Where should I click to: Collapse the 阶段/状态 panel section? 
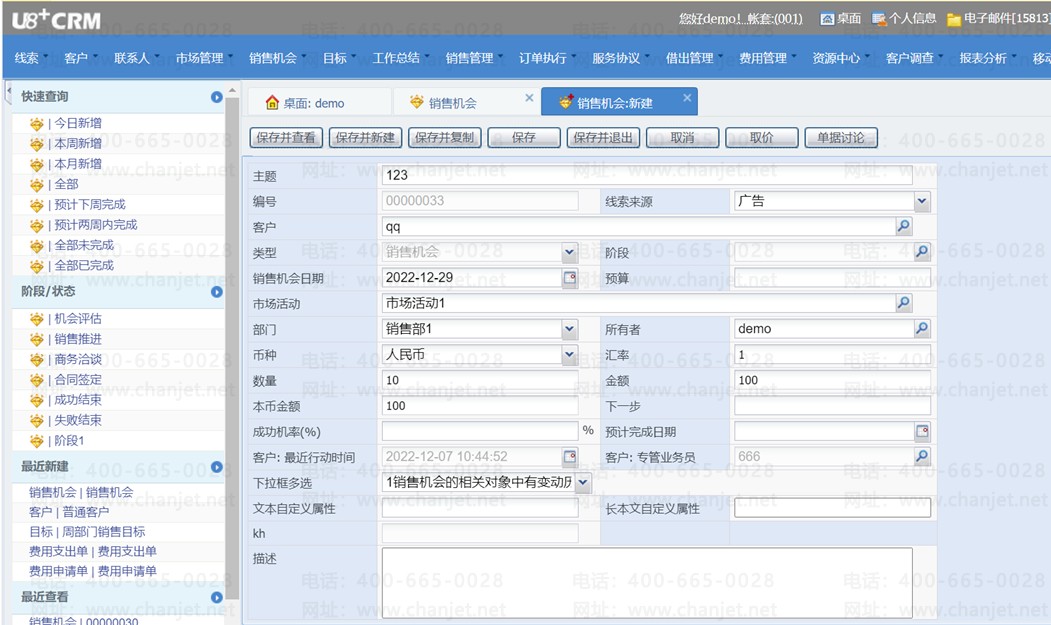coord(216,292)
